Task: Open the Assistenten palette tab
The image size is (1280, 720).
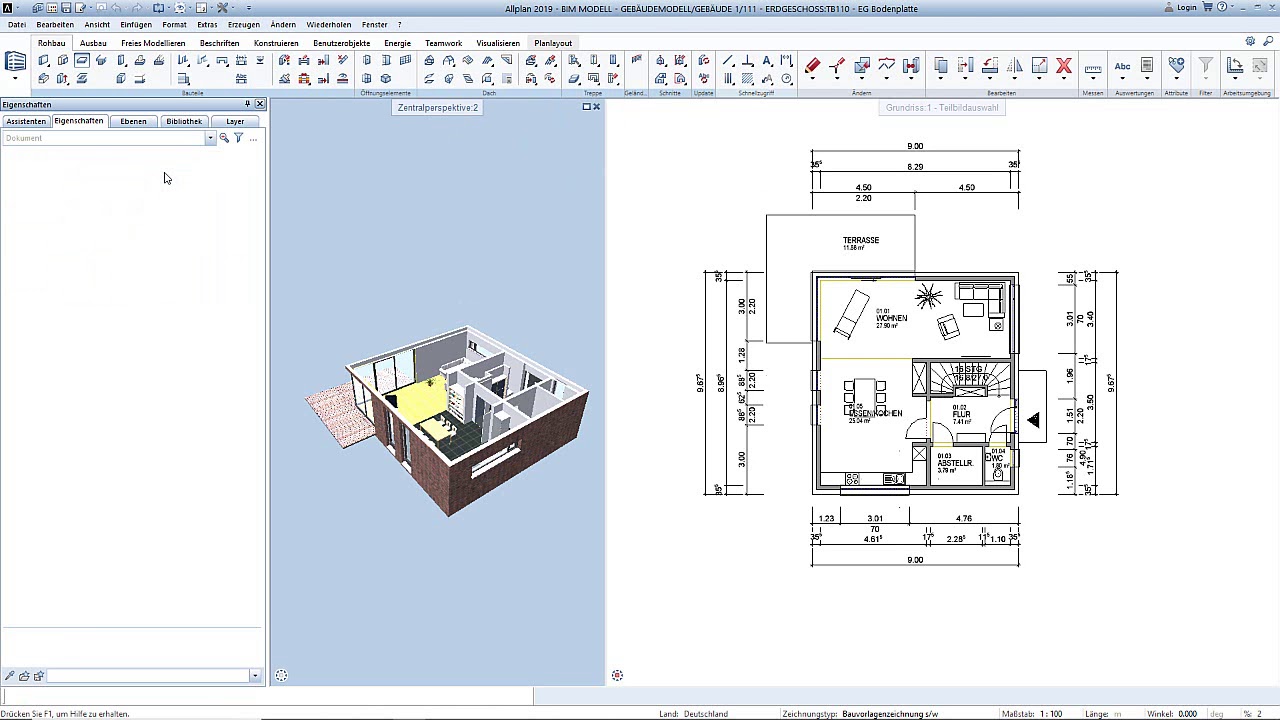Action: pyautogui.click(x=26, y=121)
